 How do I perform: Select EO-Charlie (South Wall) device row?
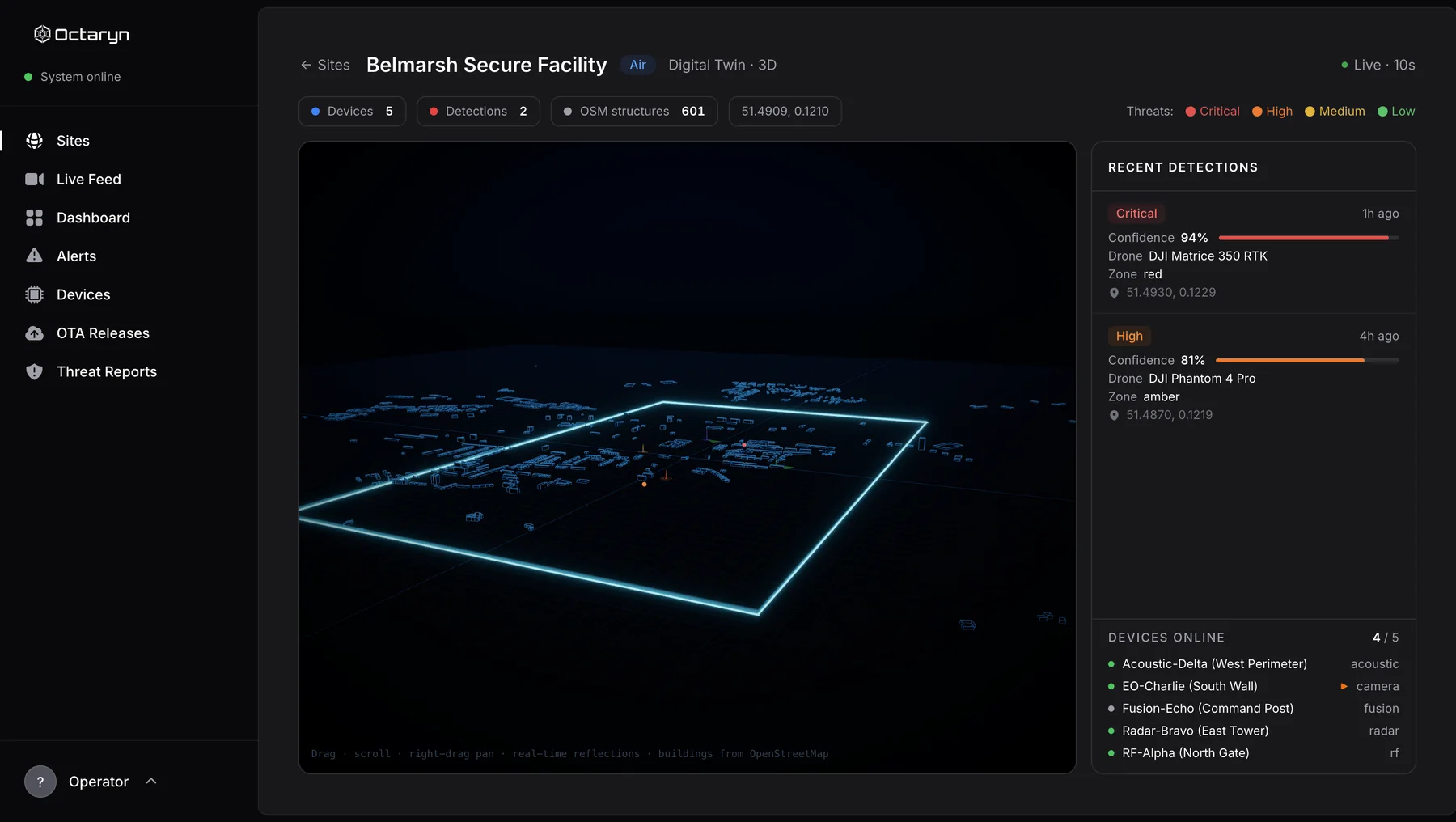click(1253, 686)
